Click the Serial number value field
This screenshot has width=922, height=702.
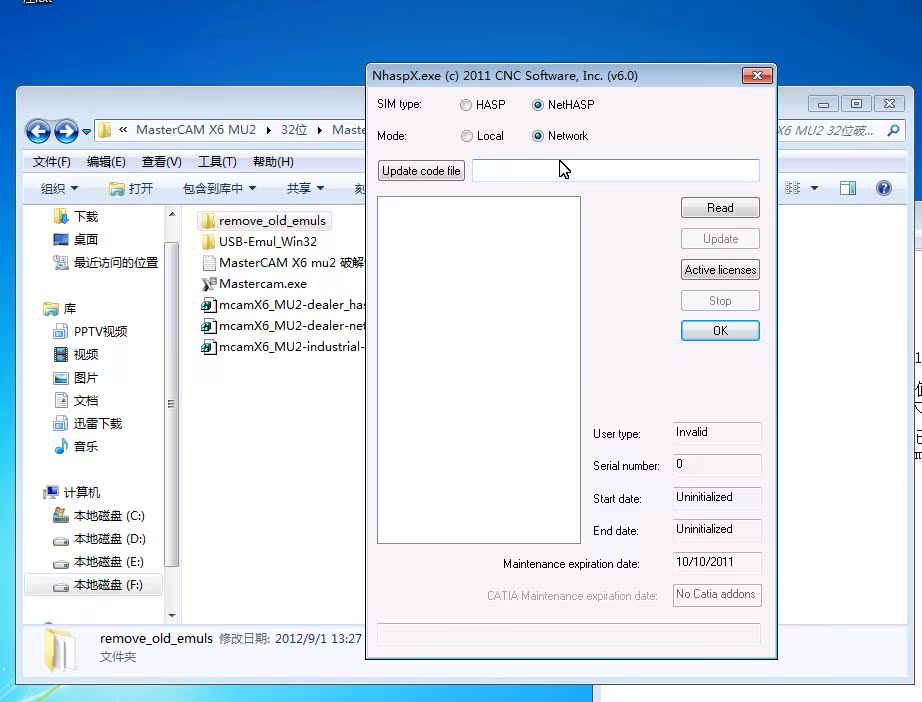pyautogui.click(x=717, y=464)
